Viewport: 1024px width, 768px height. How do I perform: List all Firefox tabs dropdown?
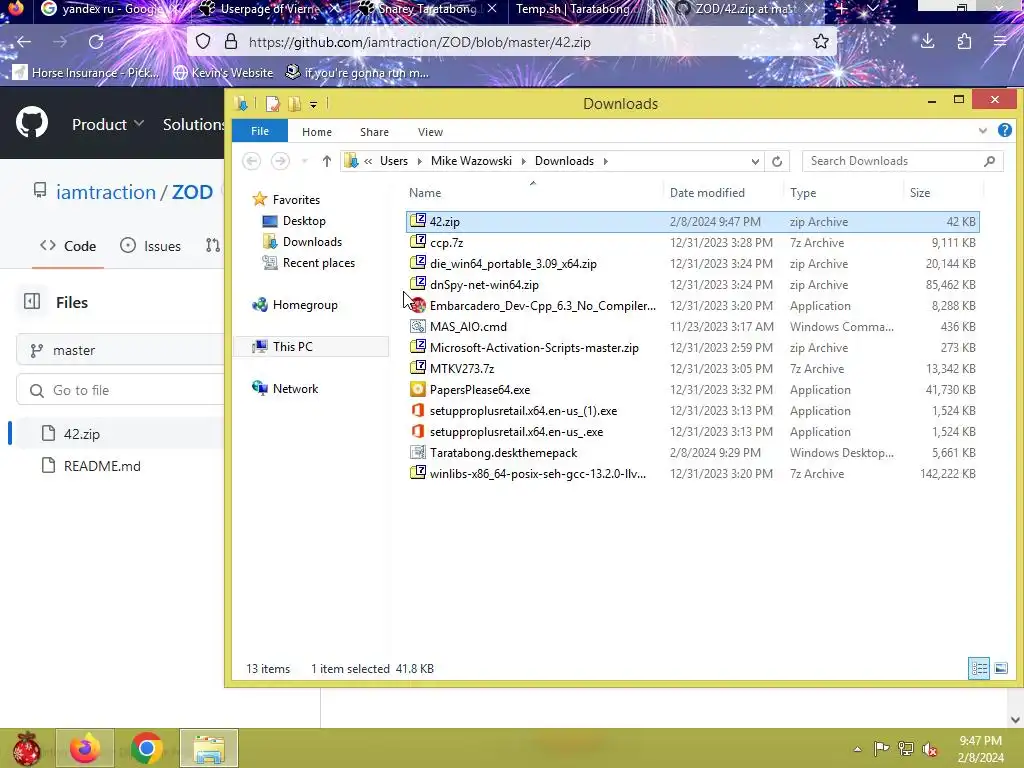[x=872, y=8]
